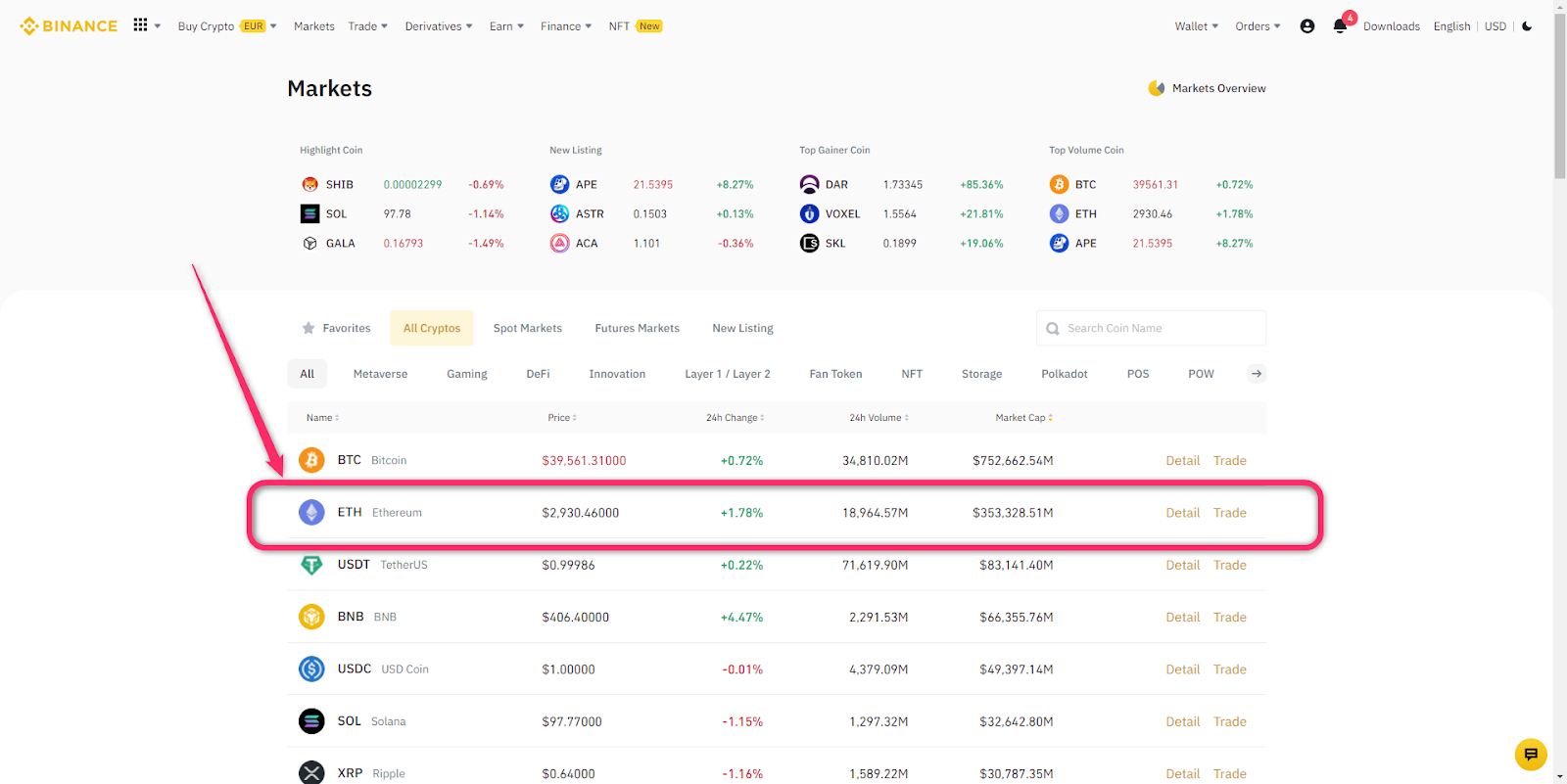Open Detail for the BTC row
The width and height of the screenshot is (1567, 784).
coord(1183,460)
